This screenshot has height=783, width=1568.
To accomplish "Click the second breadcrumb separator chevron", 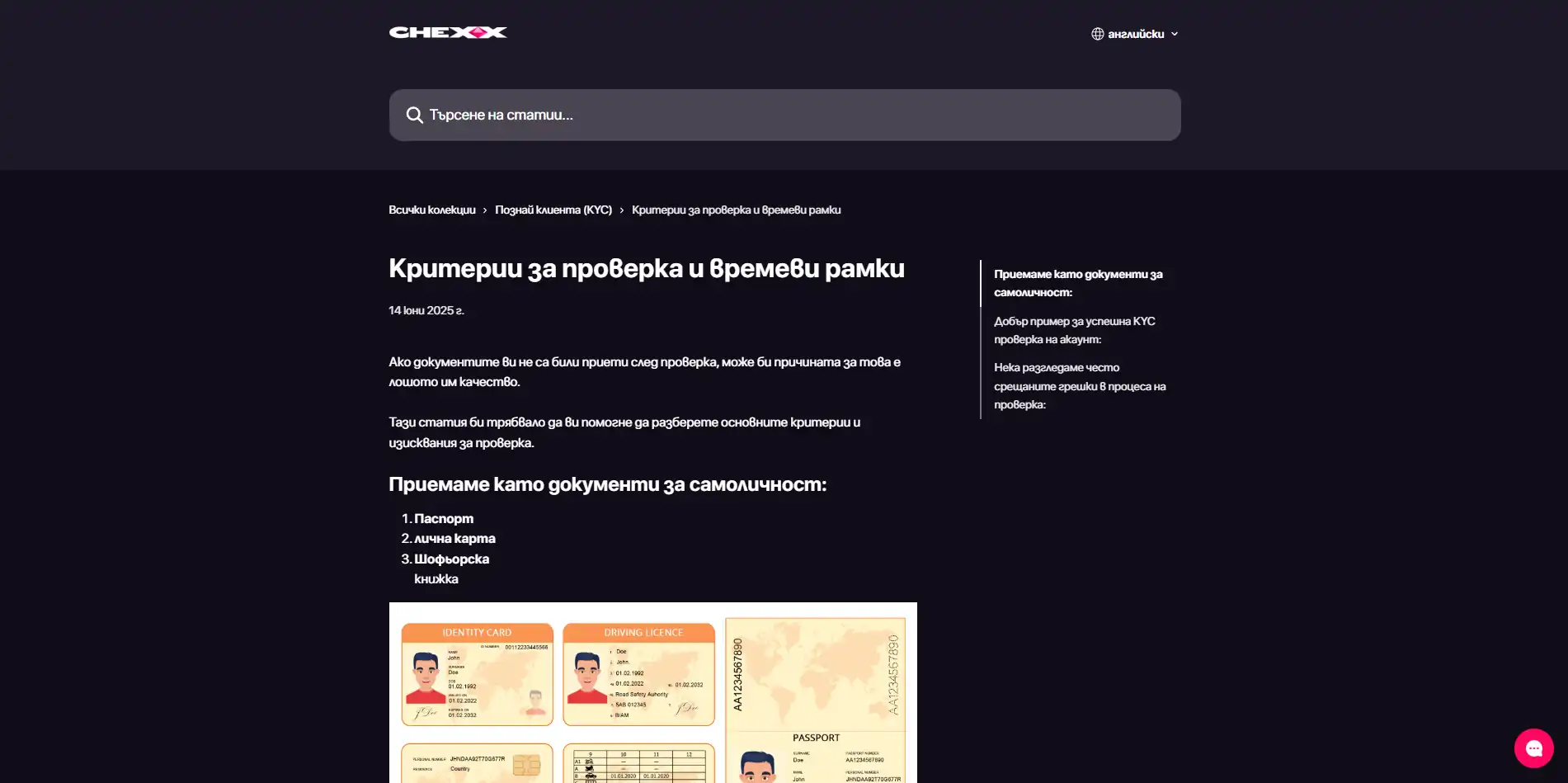I will (x=622, y=210).
